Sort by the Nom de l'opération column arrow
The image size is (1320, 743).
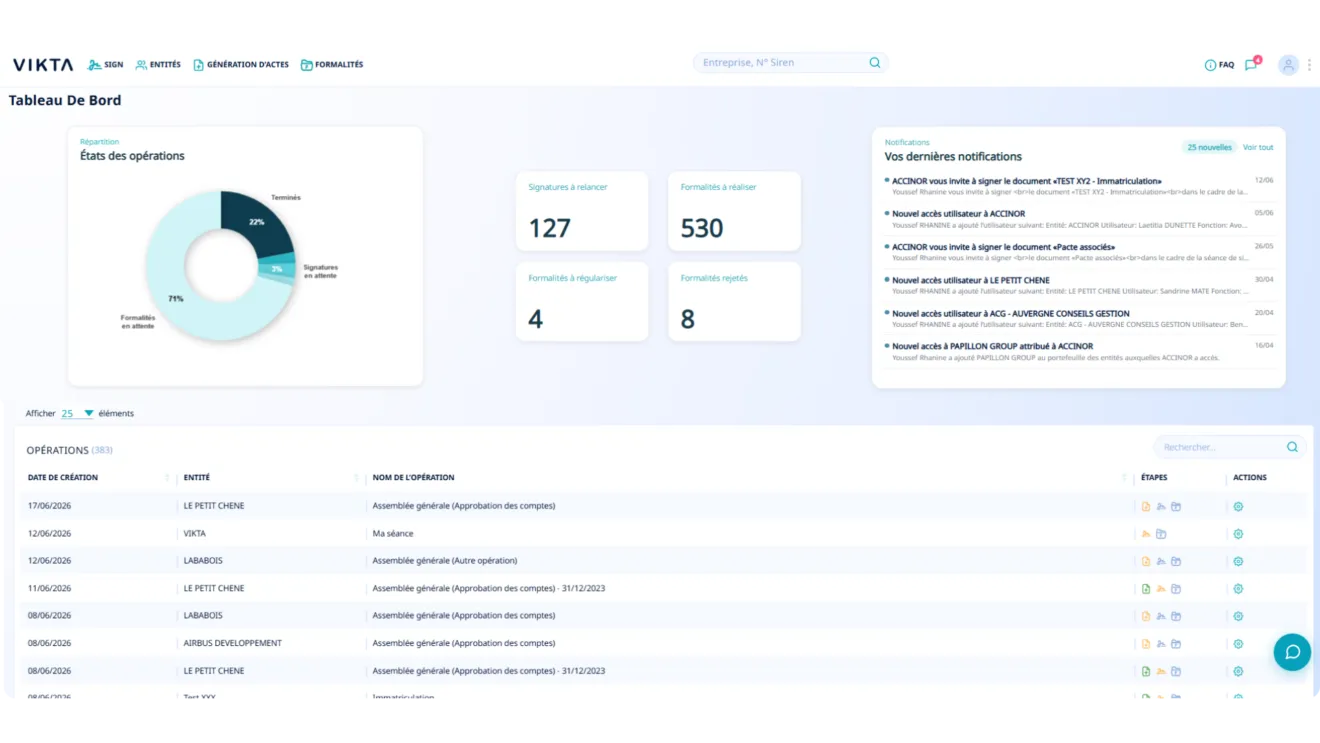[1124, 478]
